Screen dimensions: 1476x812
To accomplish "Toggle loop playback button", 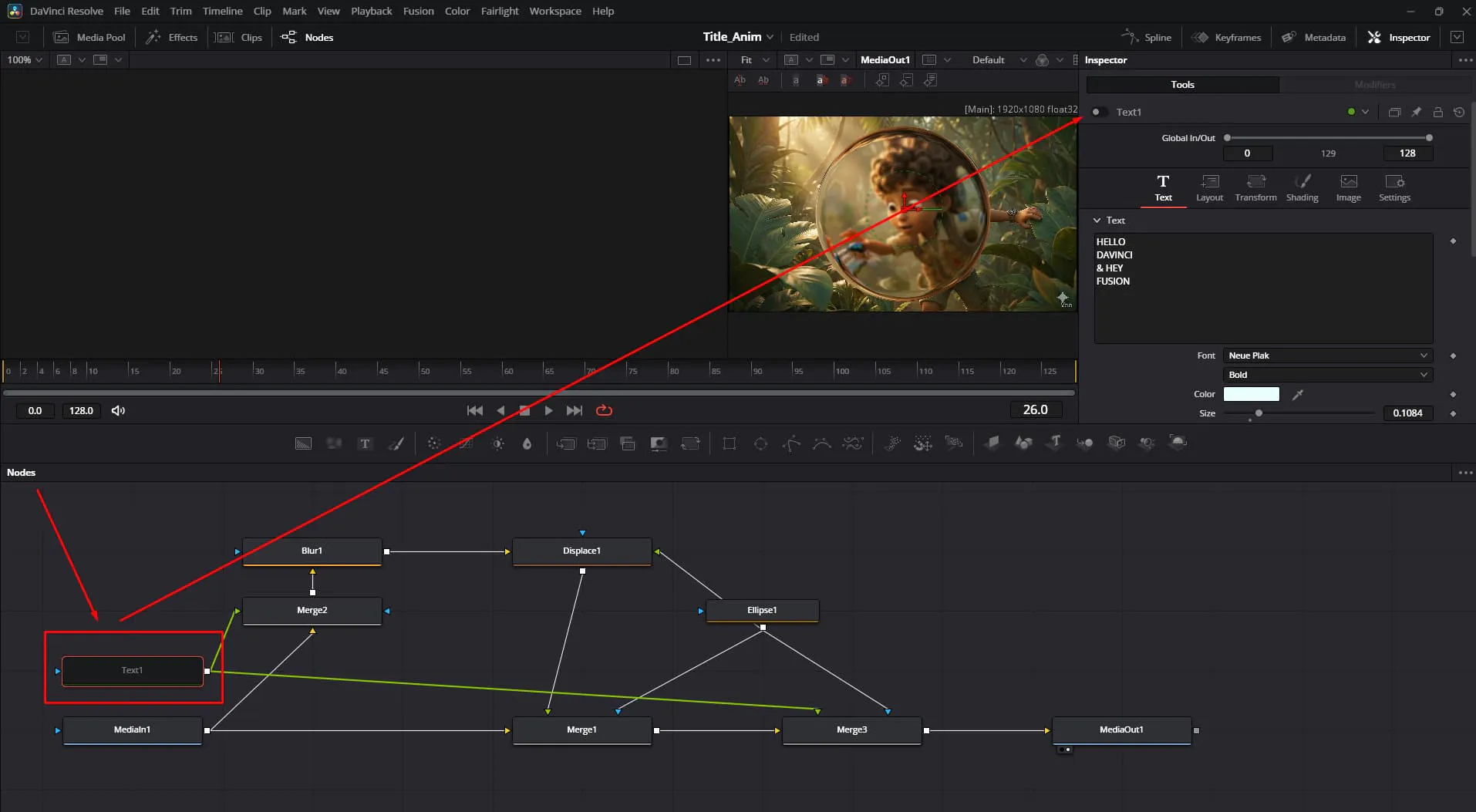I will [x=604, y=410].
